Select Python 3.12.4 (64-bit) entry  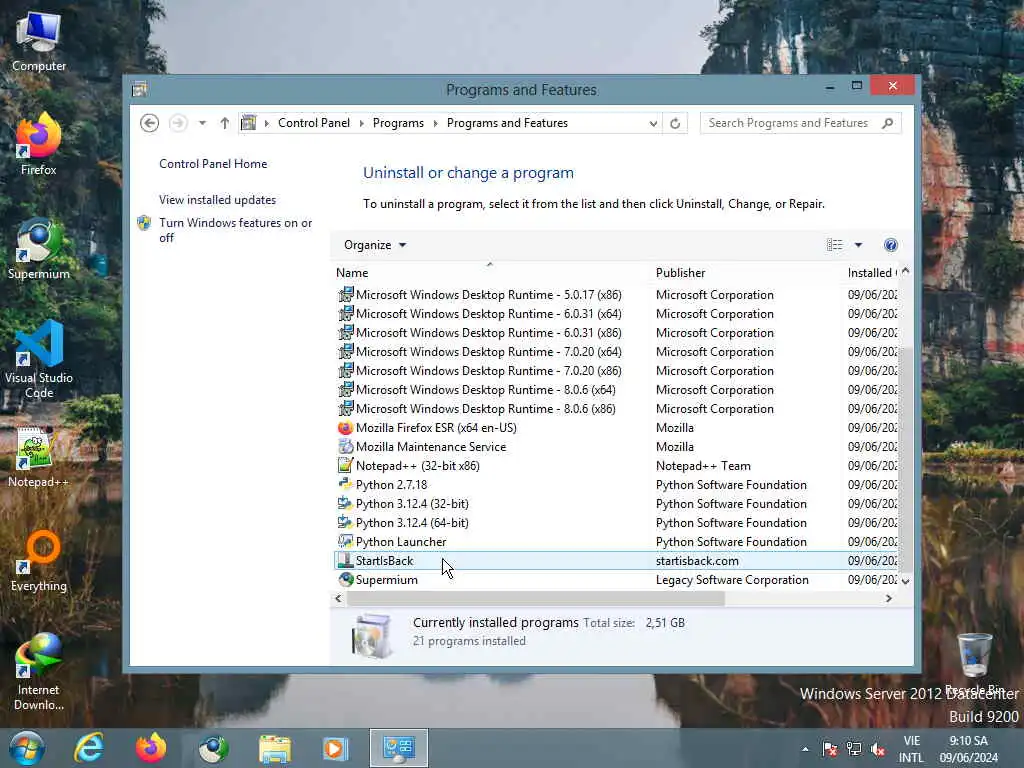click(x=616, y=523)
